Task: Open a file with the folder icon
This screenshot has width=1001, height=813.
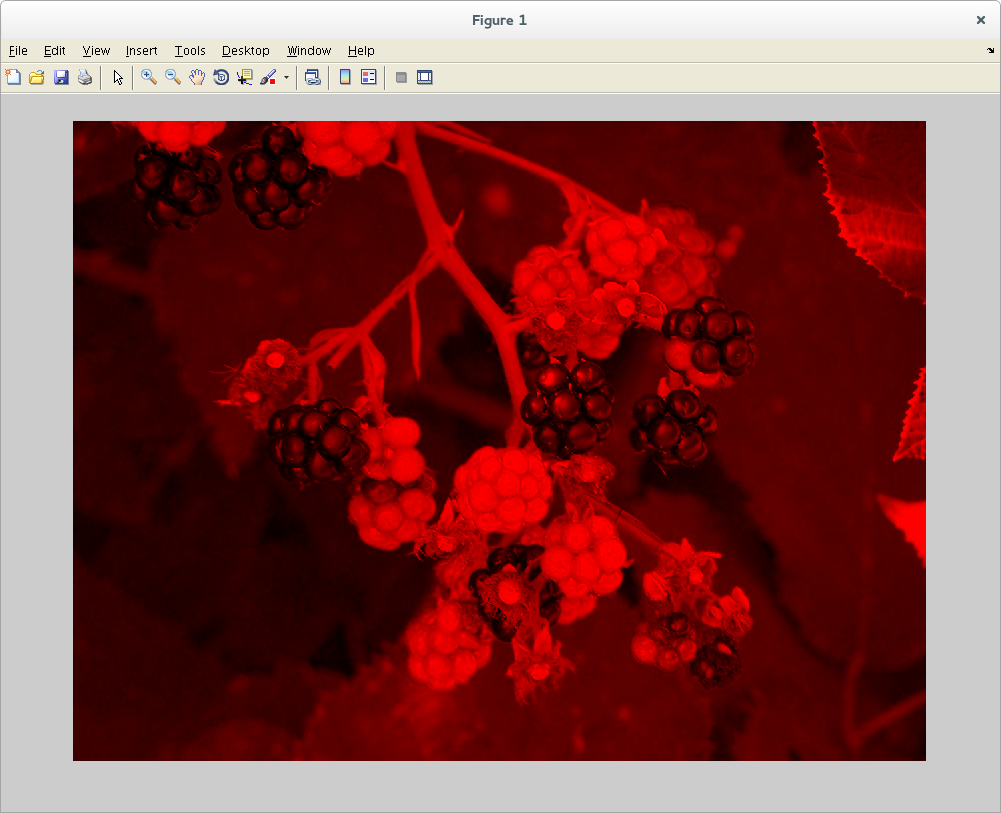Action: (37, 77)
